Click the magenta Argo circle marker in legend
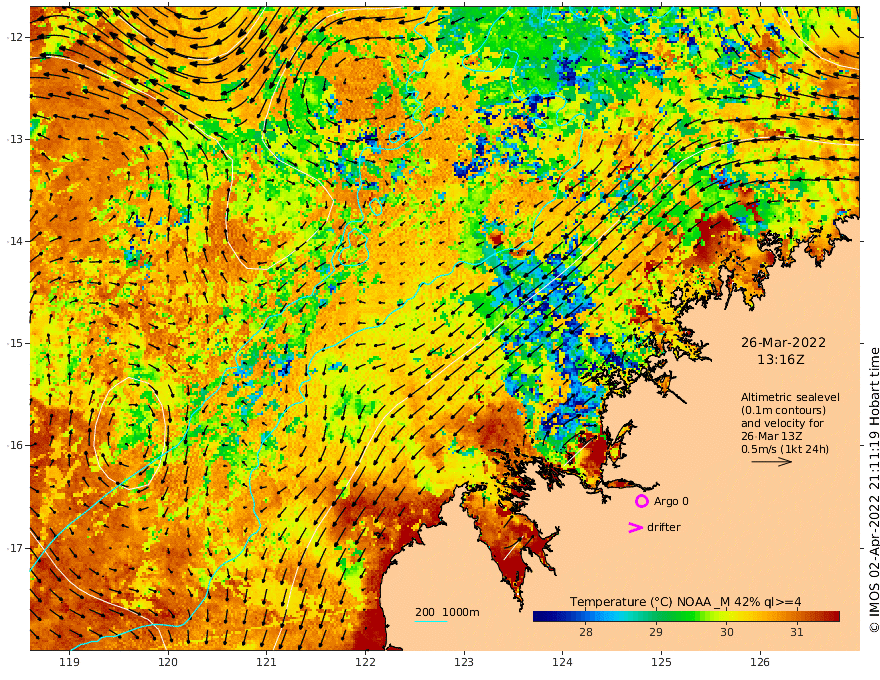The height and width of the screenshot is (680, 880). tap(641, 501)
